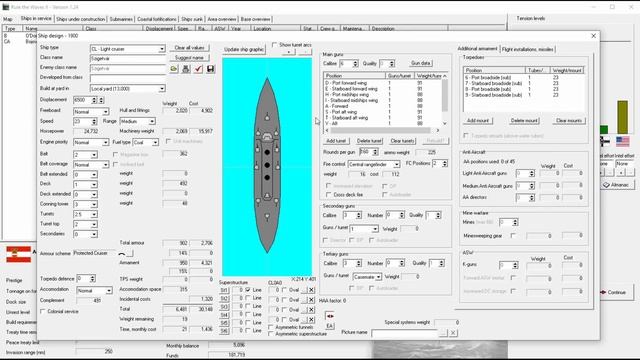Viewport: 640px width, 360px height.
Task: Click the Clear all values button
Action: click(189, 48)
